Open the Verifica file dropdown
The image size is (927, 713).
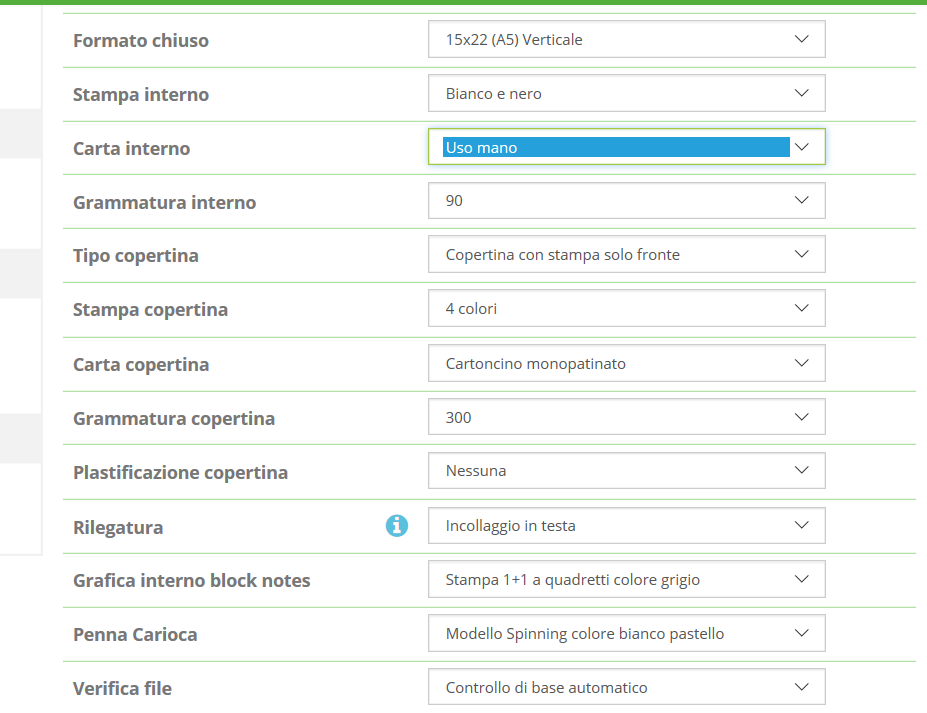pyautogui.click(x=626, y=688)
